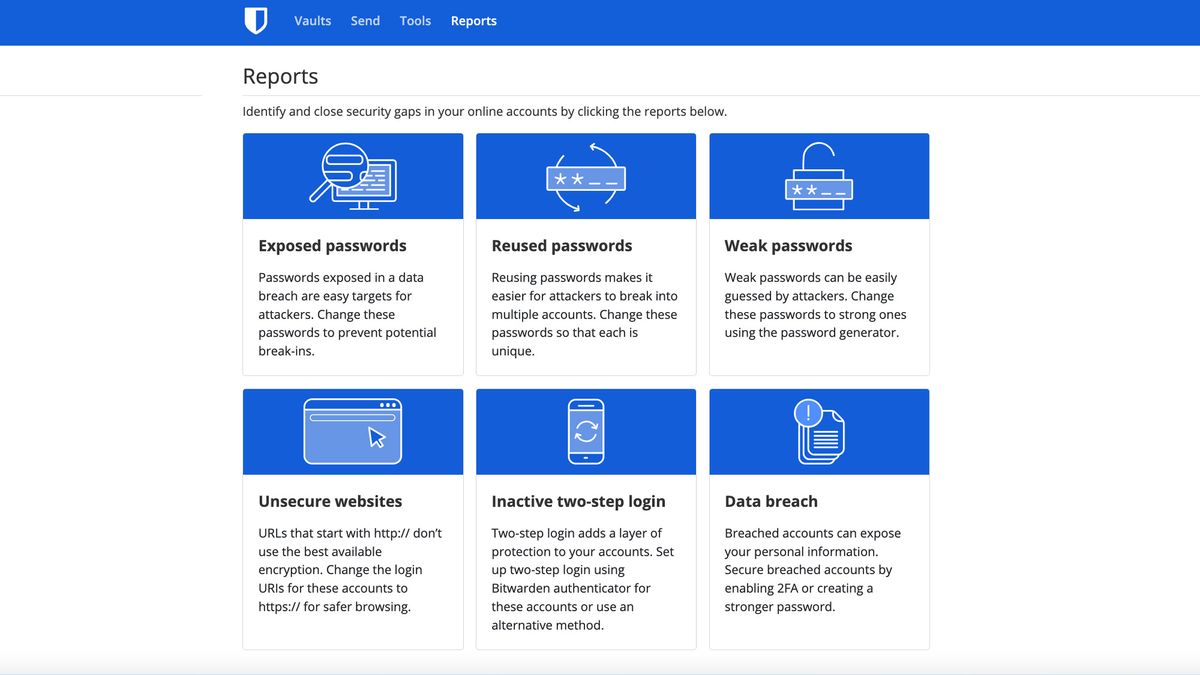Open the Unsecure websites report
The image size is (1200, 675).
(x=352, y=510)
